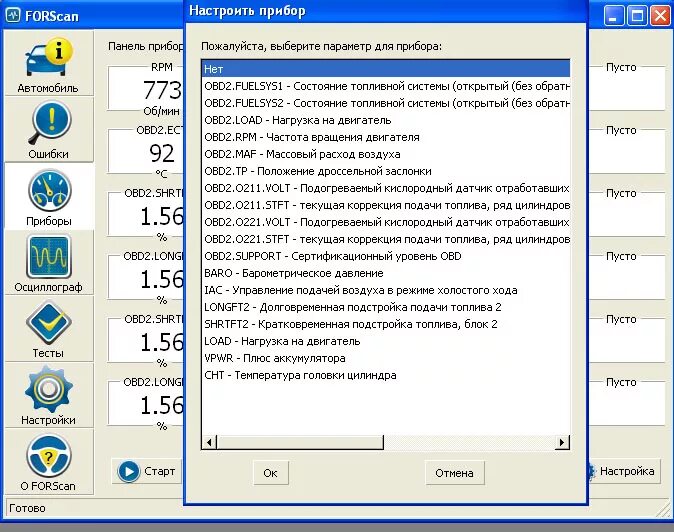Select OBD2.MAF - Массовый расход воздуха
674x532 pixels.
[386, 154]
